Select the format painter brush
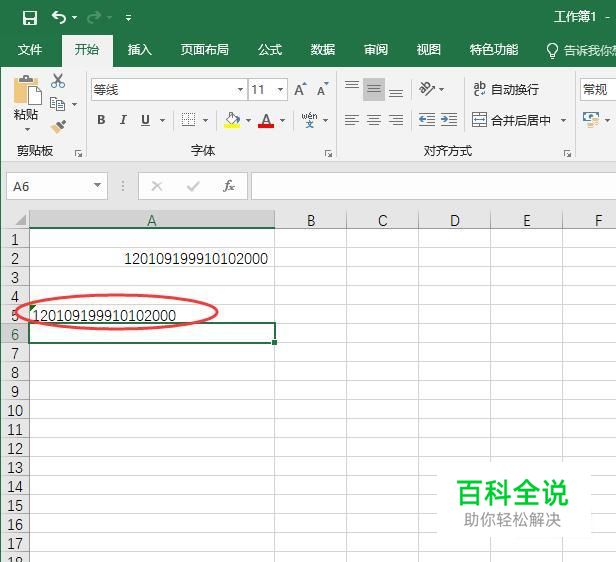The width and height of the screenshot is (616, 562). (58, 126)
